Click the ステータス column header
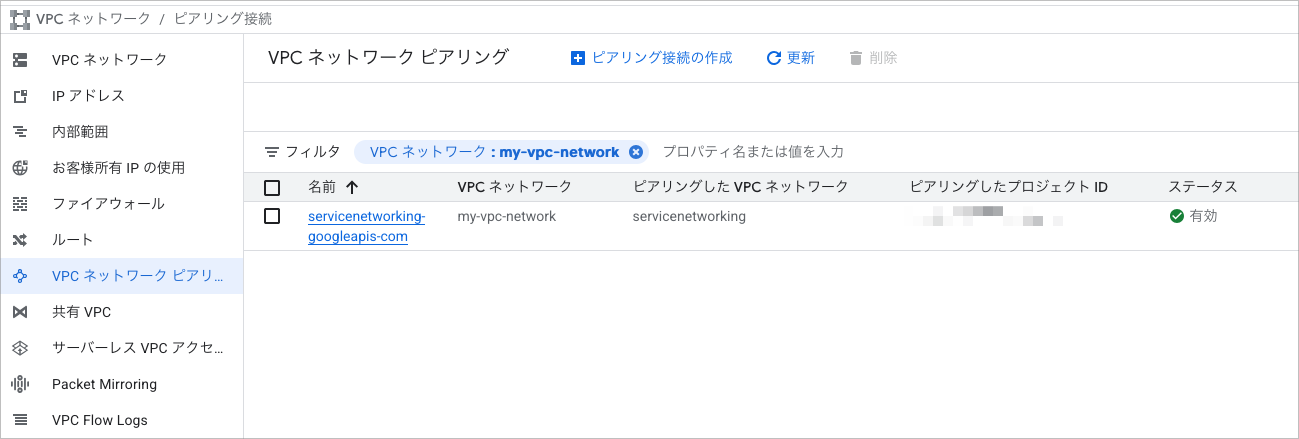The image size is (1299, 439). coord(1203,187)
